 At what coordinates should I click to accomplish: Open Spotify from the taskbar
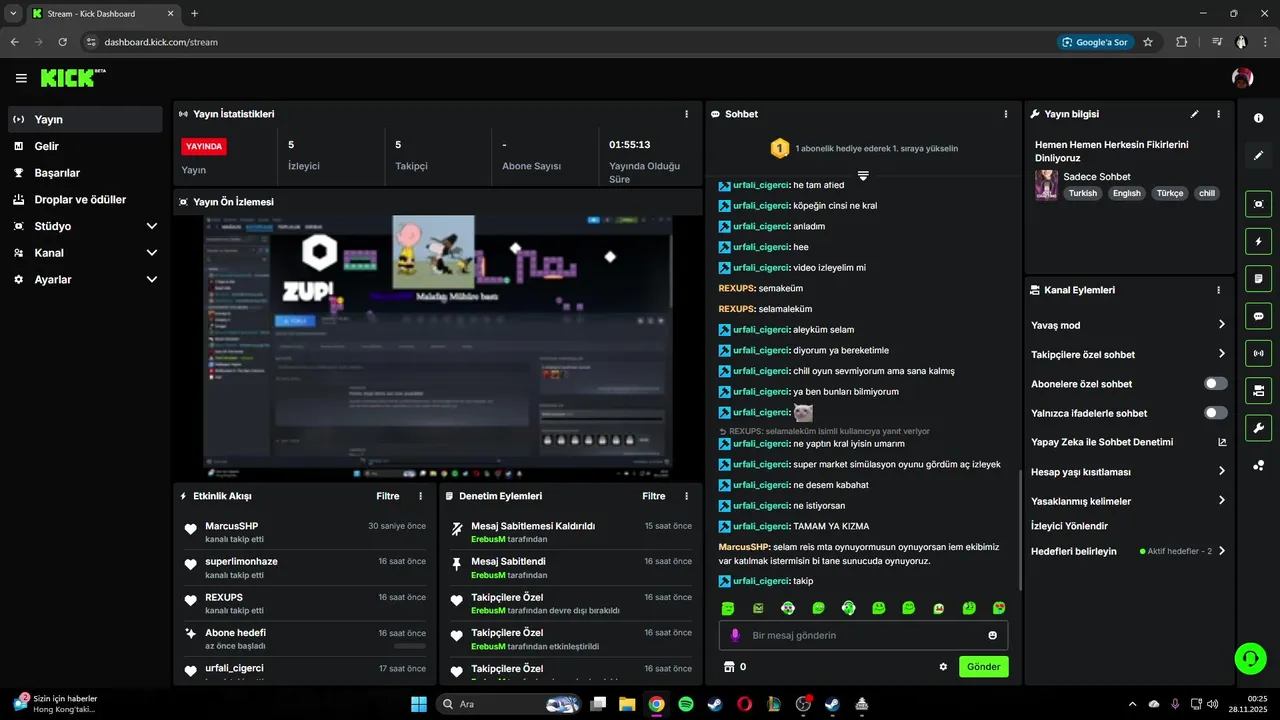[x=685, y=704]
